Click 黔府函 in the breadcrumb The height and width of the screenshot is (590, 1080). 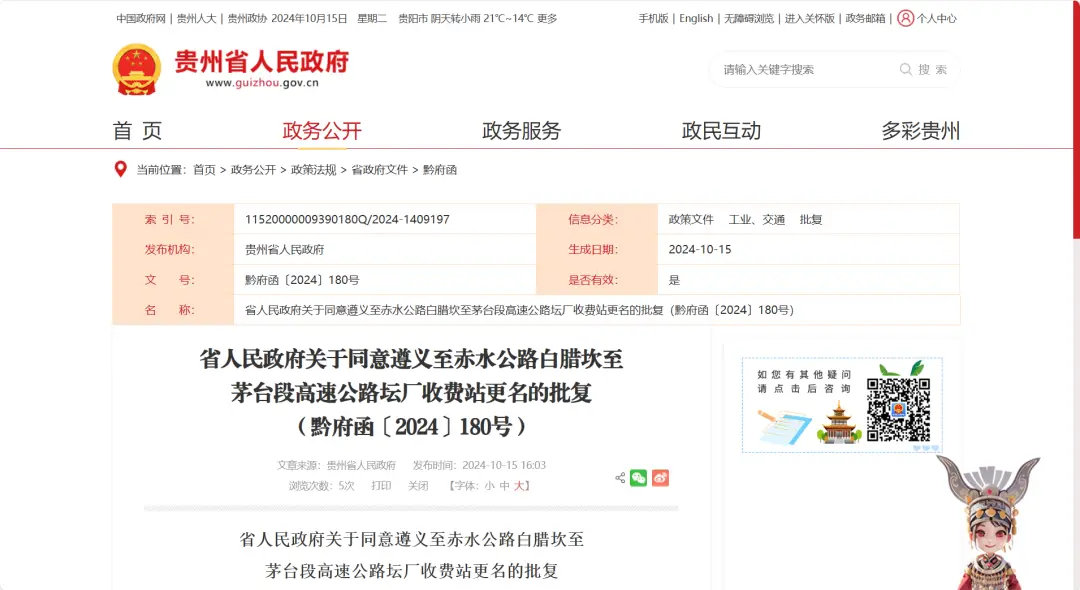[440, 170]
